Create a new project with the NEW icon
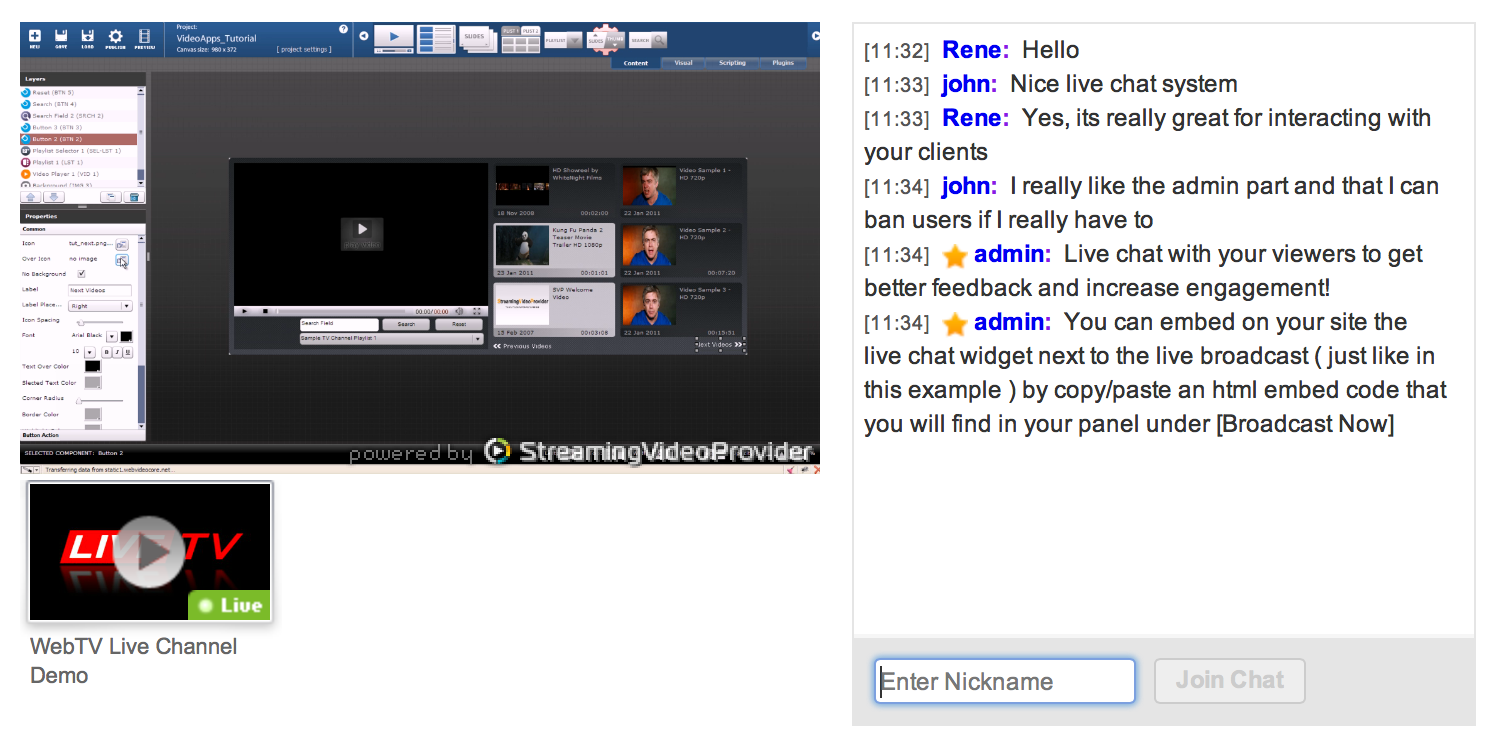Image resolution: width=1498 pixels, height=752 pixels. [35, 38]
